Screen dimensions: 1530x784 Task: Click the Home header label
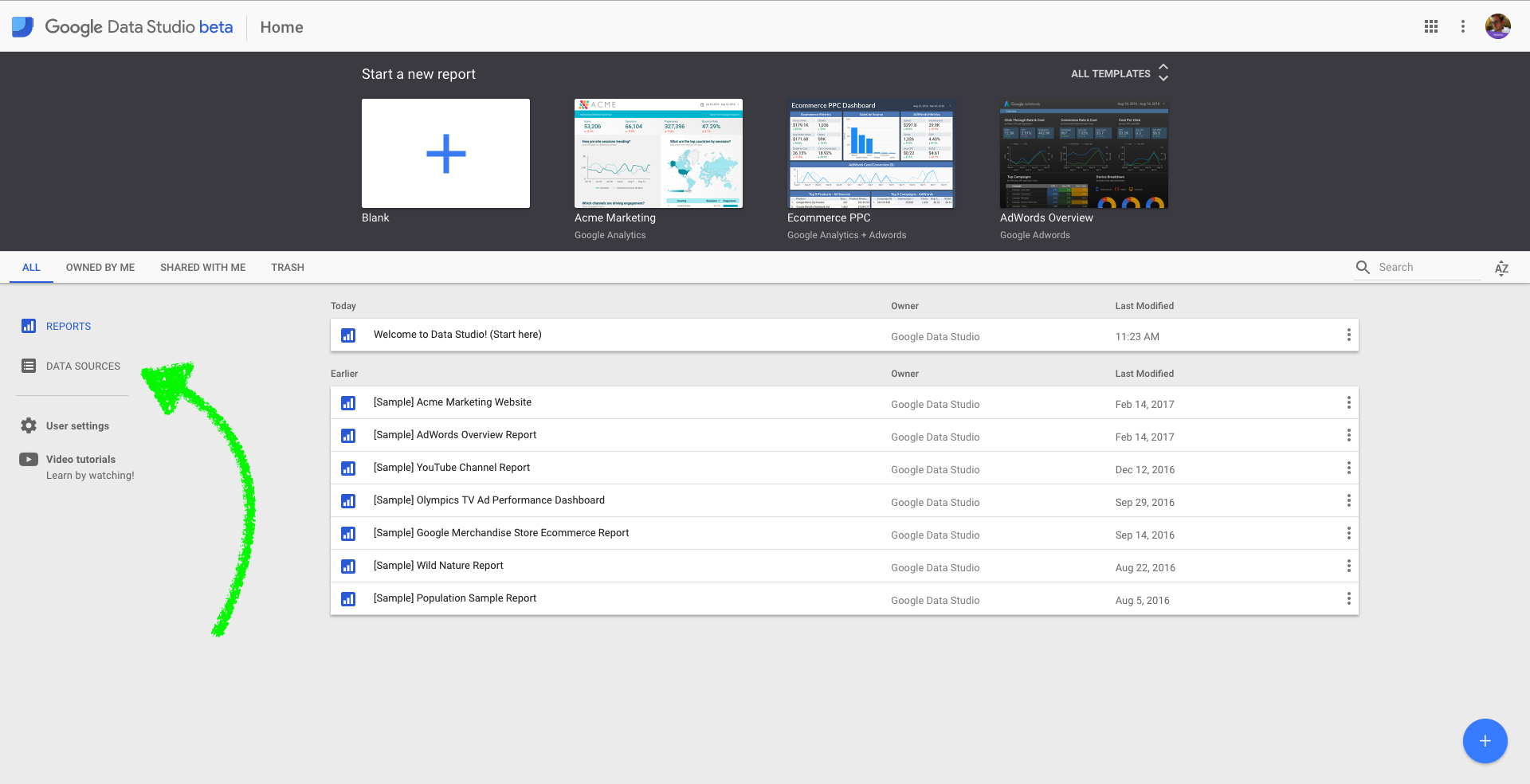pyautogui.click(x=281, y=27)
